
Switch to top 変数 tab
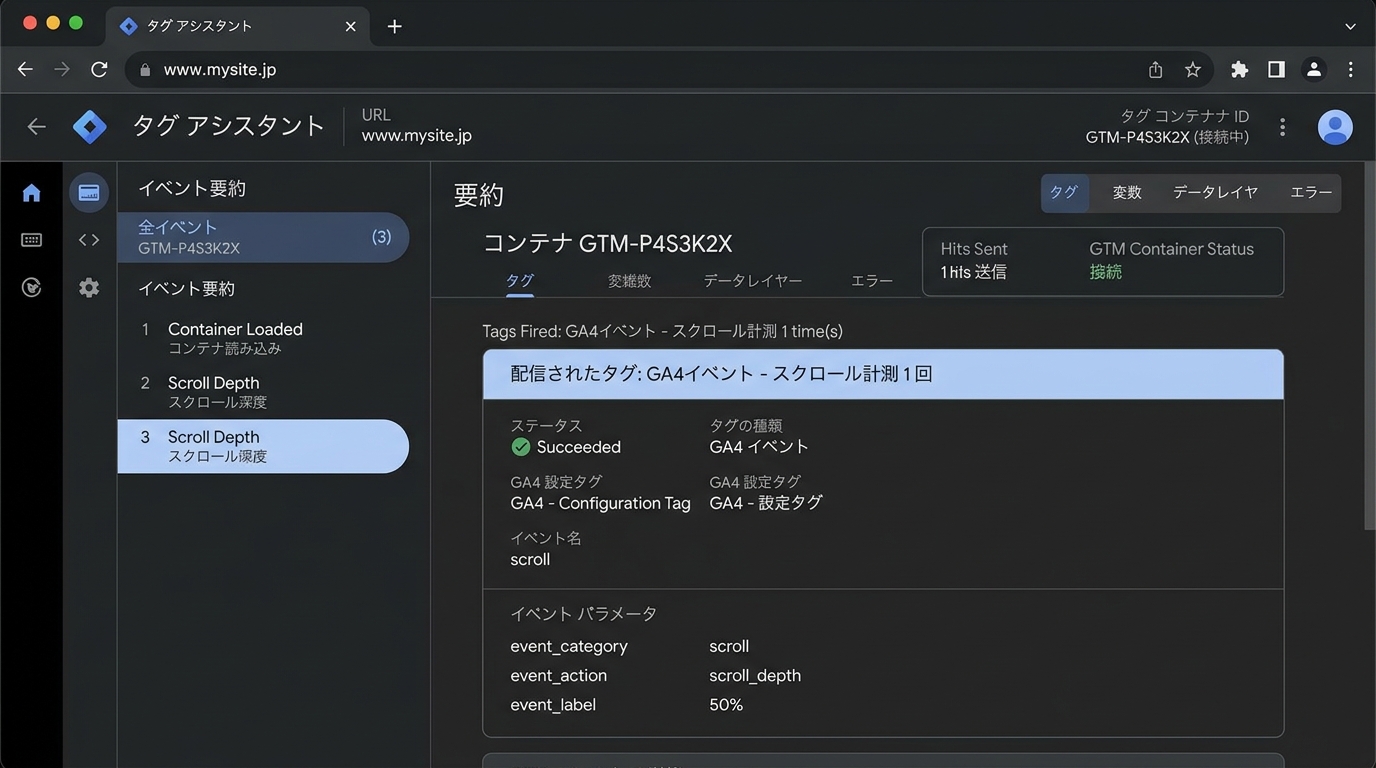1127,193
